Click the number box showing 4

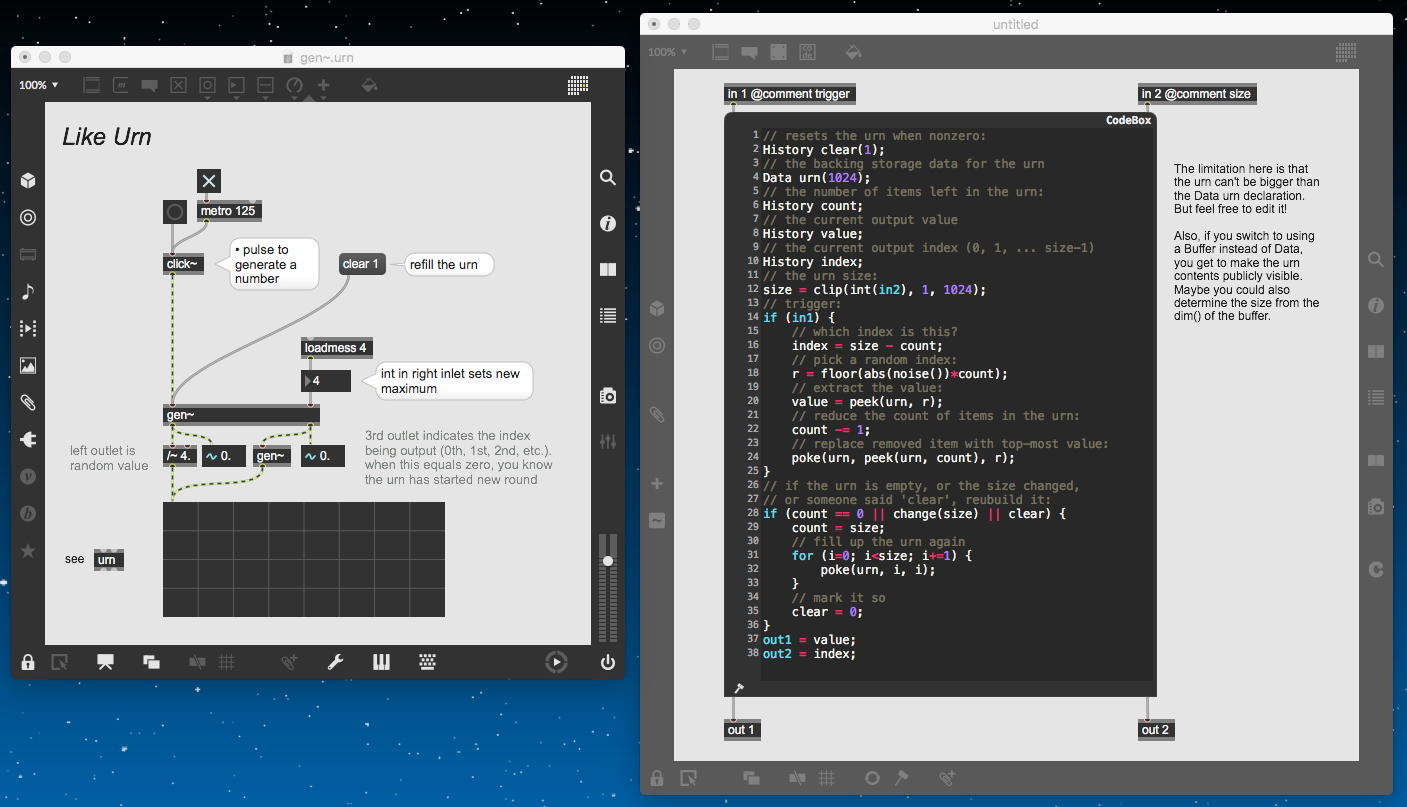325,381
